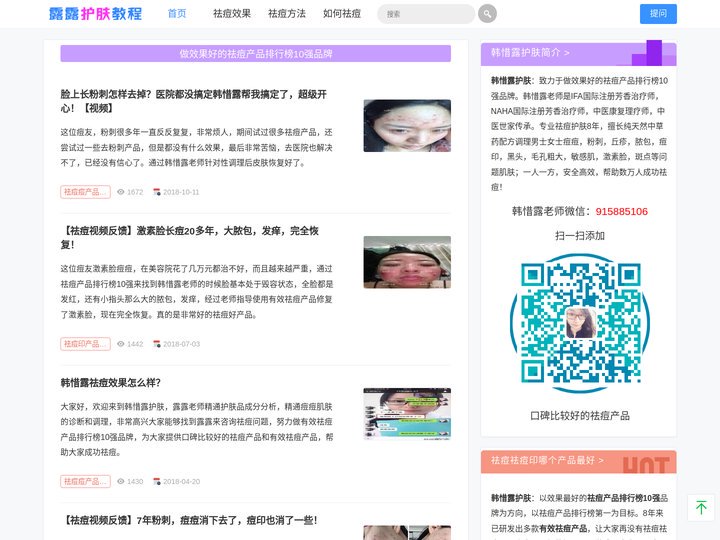Open the 祛痘效果 nav item
The image size is (720, 540).
tap(232, 14)
